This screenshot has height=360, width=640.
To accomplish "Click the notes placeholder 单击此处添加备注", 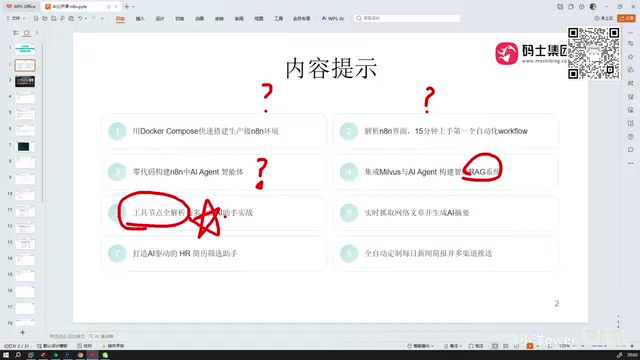I will click(x=67, y=336).
